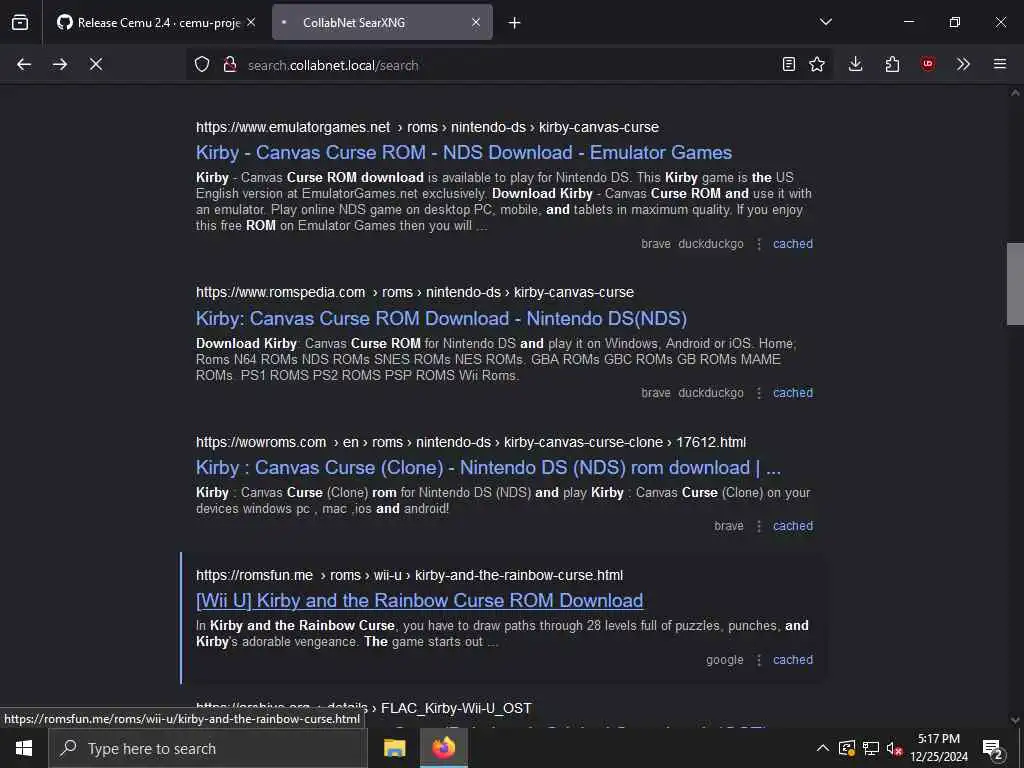The width and height of the screenshot is (1024, 768).
Task: Click the Firefox taskbar icon
Action: (x=443, y=748)
